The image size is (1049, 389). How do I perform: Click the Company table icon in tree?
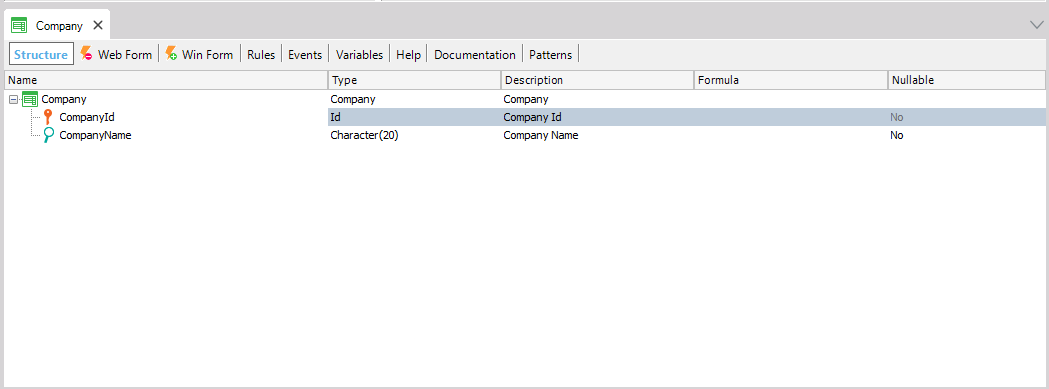click(x=30, y=99)
